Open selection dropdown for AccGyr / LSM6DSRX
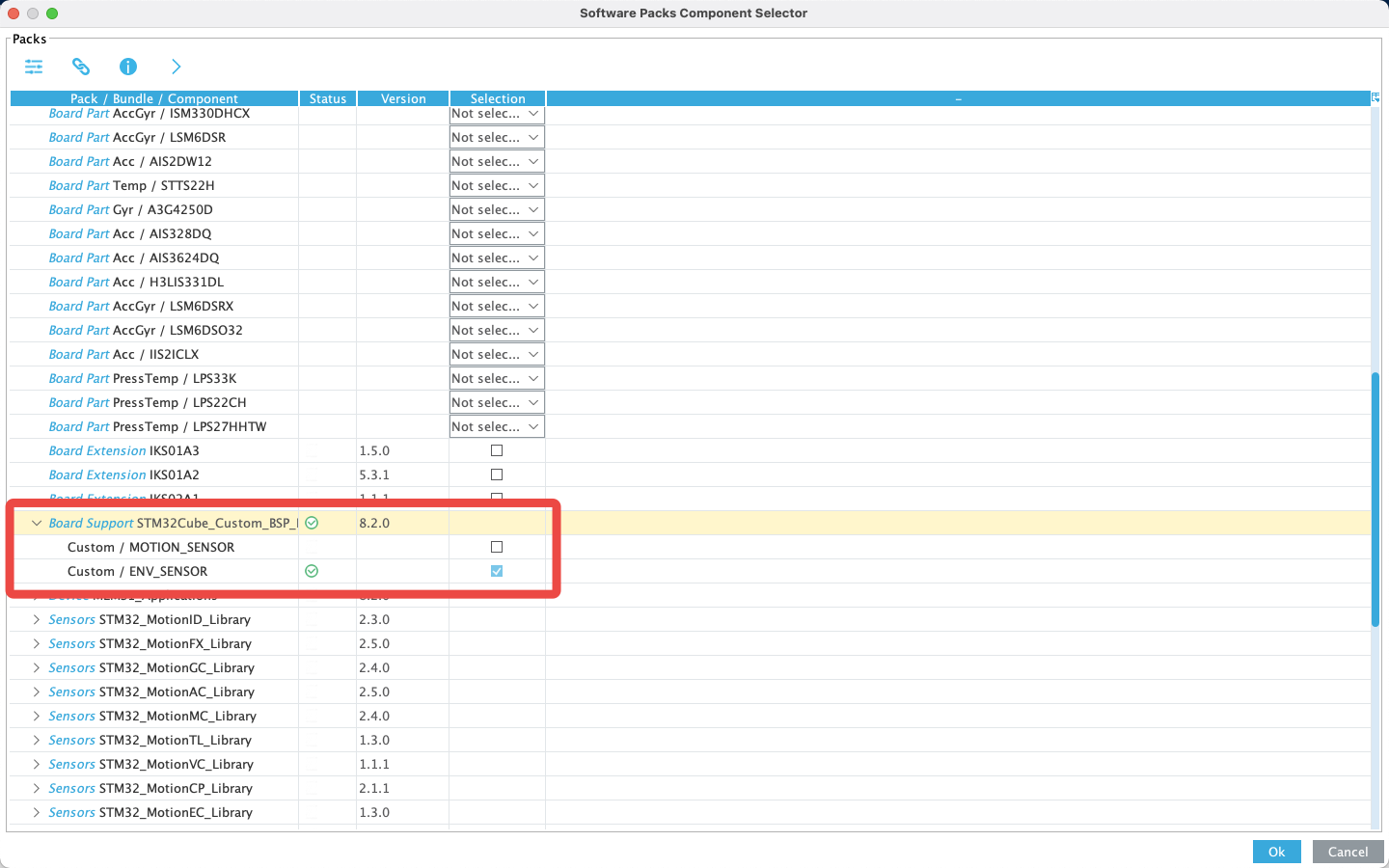The image size is (1389, 868). point(497,306)
